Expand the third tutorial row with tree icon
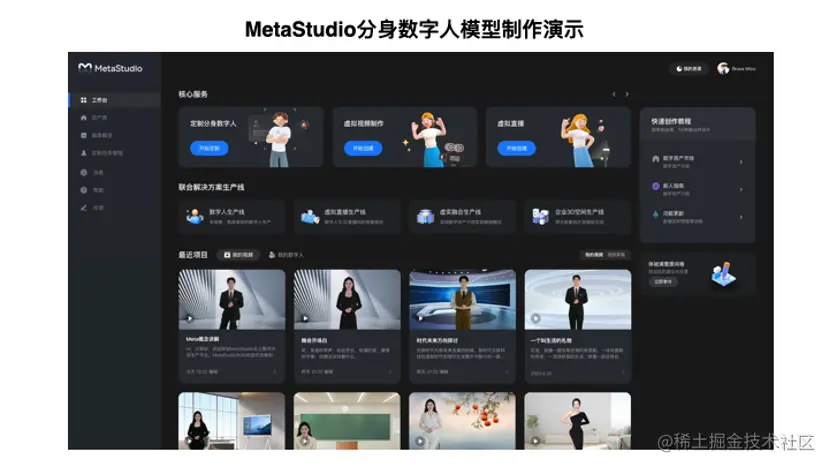The image size is (830, 468). 697,217
